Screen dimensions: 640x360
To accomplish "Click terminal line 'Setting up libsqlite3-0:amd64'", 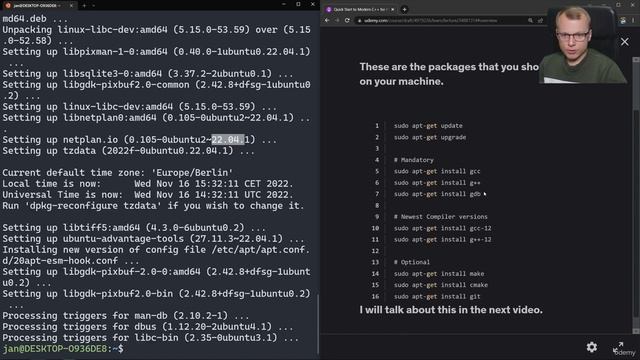I will (148, 74).
